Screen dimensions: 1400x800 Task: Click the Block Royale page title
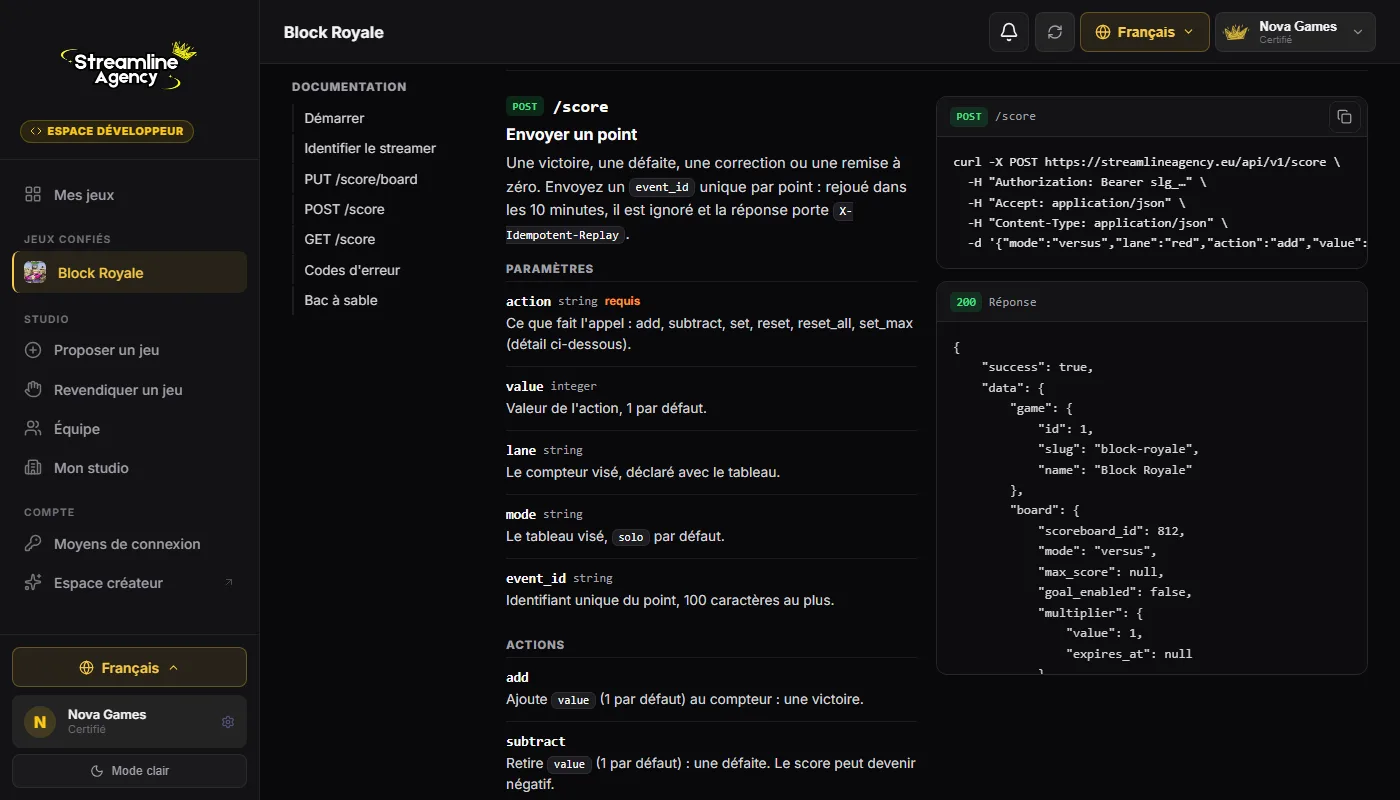tap(334, 32)
